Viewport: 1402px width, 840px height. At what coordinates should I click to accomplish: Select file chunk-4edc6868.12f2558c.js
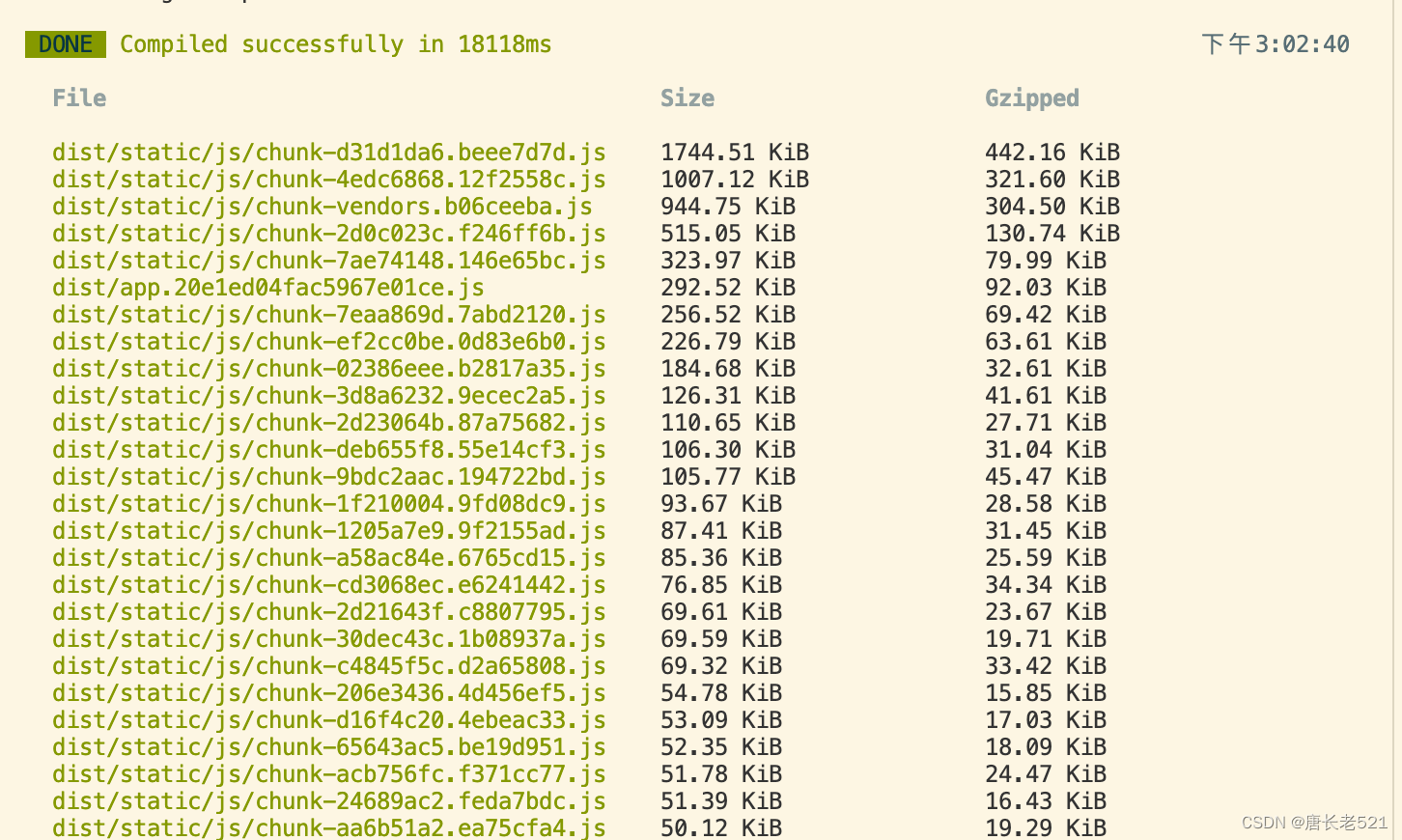click(329, 180)
